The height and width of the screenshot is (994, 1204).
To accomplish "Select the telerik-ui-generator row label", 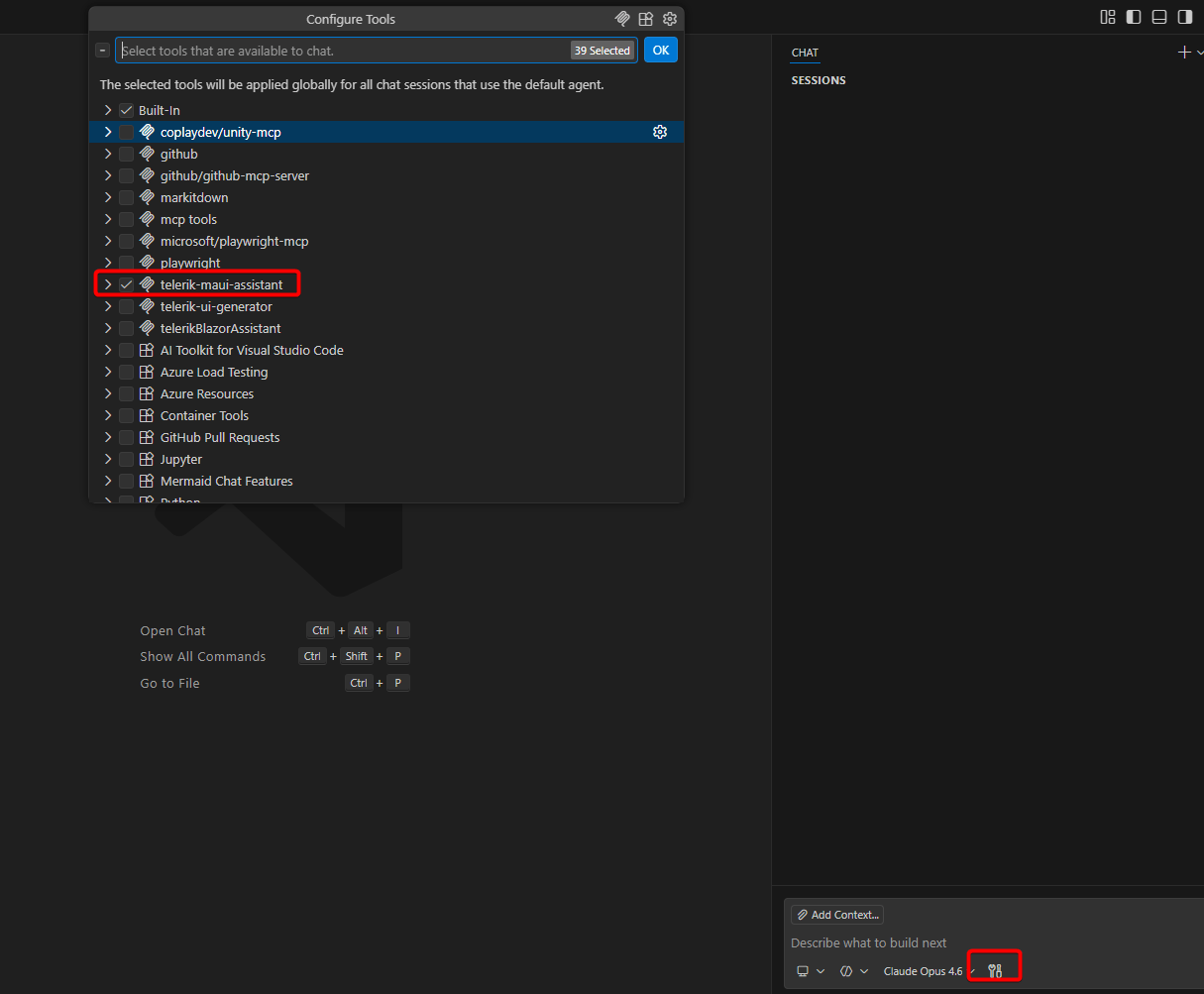I will pos(216,306).
